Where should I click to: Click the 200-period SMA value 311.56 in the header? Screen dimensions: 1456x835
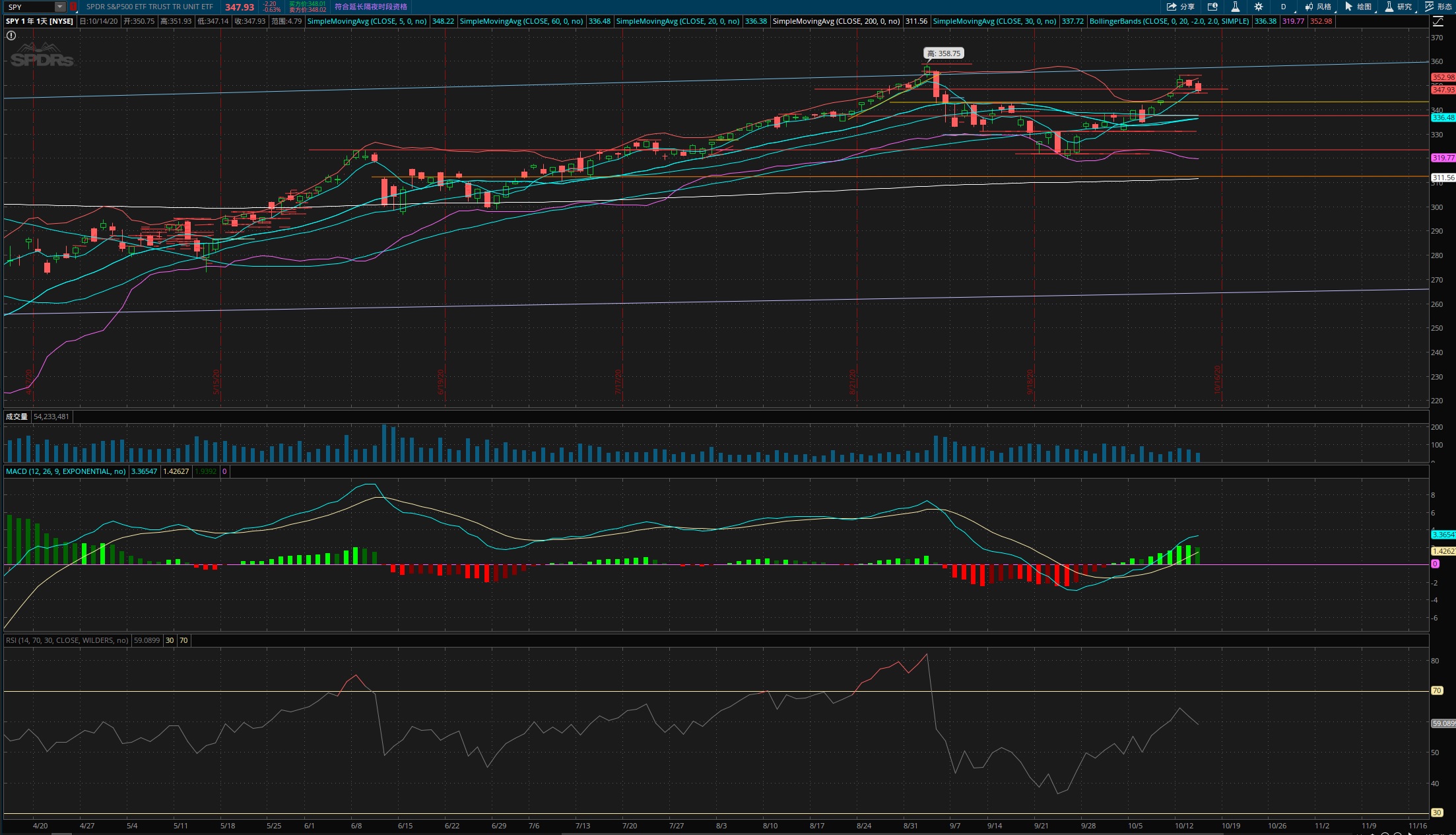pyautogui.click(x=916, y=21)
